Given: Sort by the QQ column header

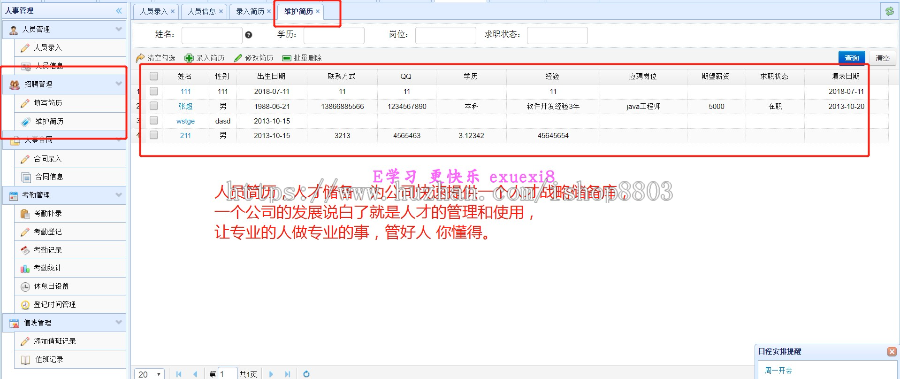Looking at the screenshot, I should point(406,76).
